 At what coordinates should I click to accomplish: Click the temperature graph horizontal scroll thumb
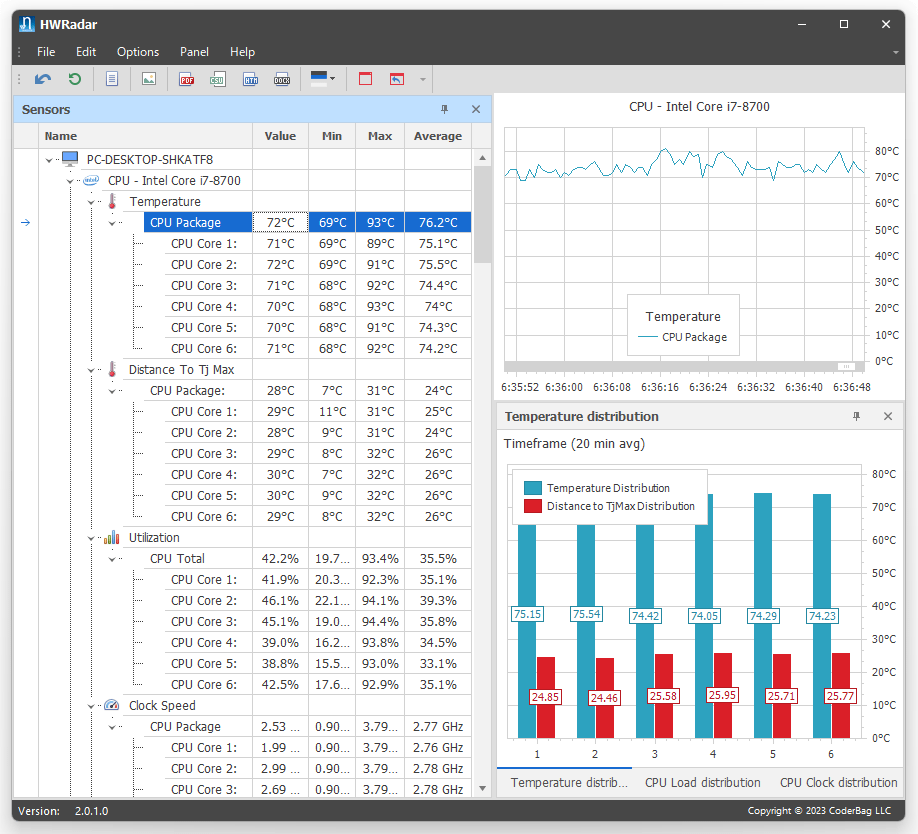847,366
